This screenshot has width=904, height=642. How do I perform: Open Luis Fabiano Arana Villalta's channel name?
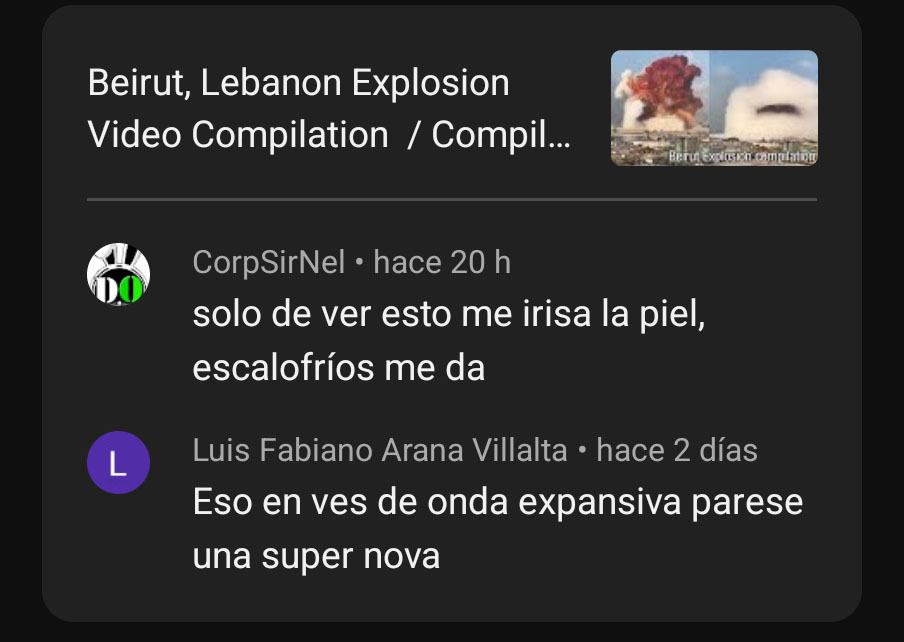(380, 450)
